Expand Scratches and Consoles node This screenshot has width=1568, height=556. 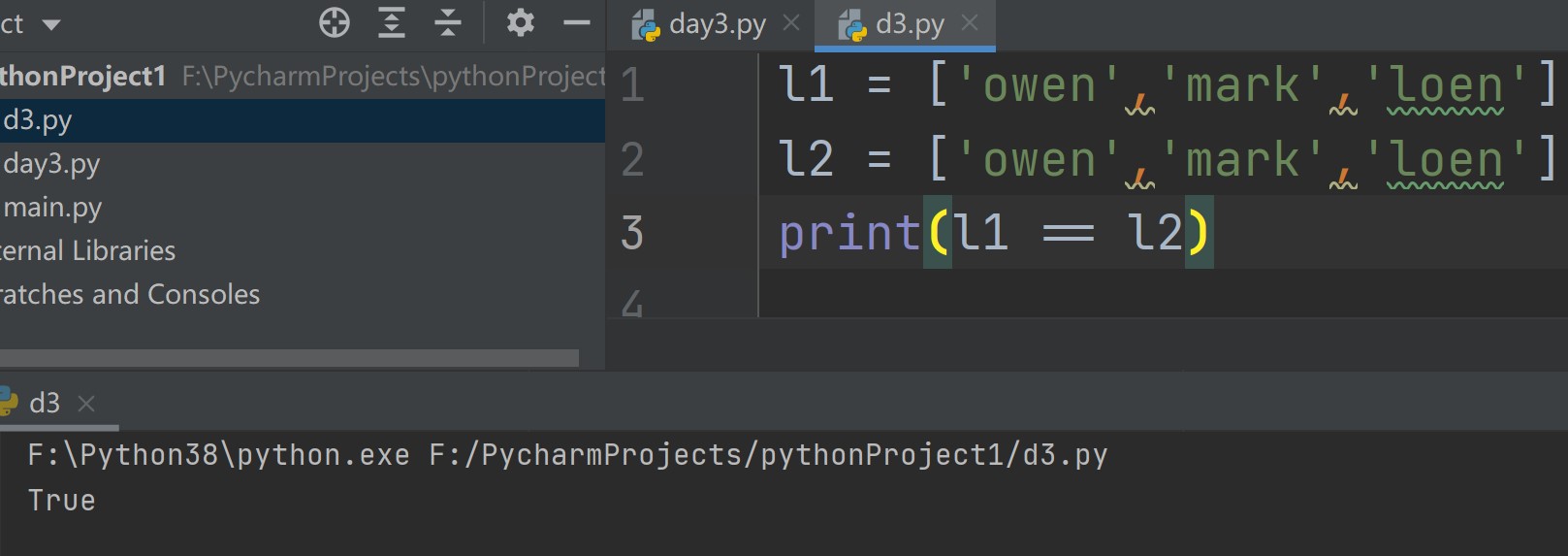click(x=130, y=295)
